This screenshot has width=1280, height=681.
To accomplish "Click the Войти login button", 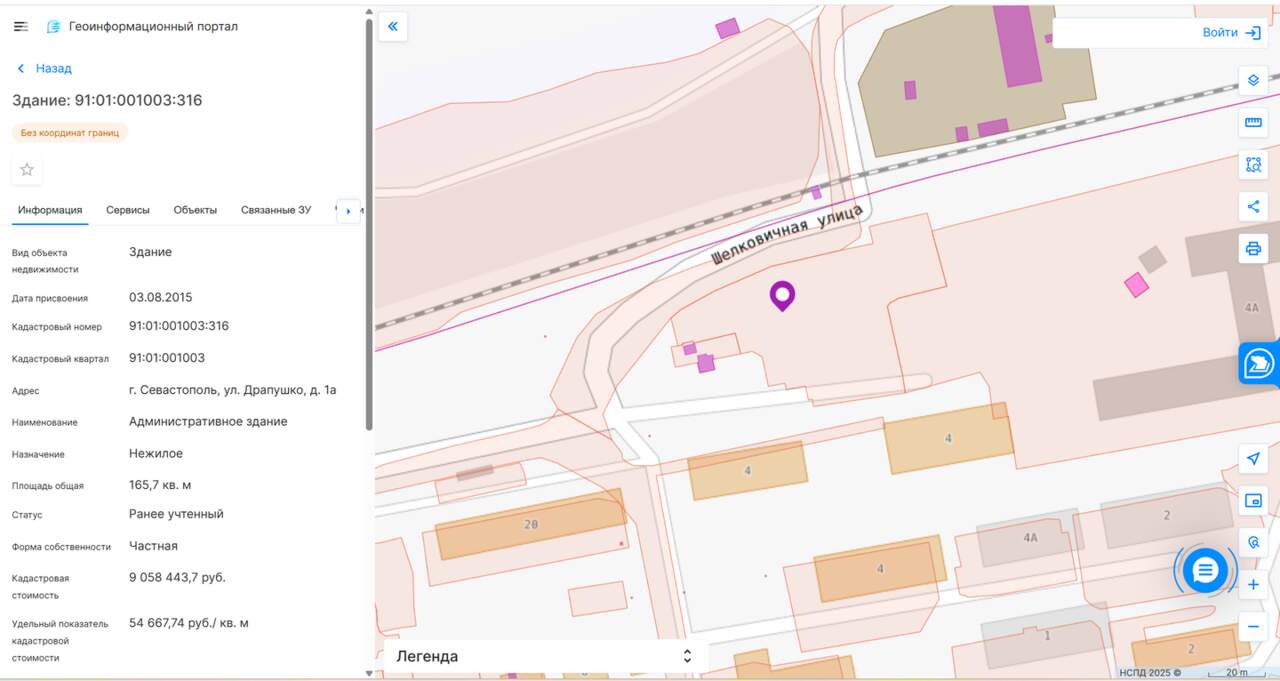I will (1231, 33).
